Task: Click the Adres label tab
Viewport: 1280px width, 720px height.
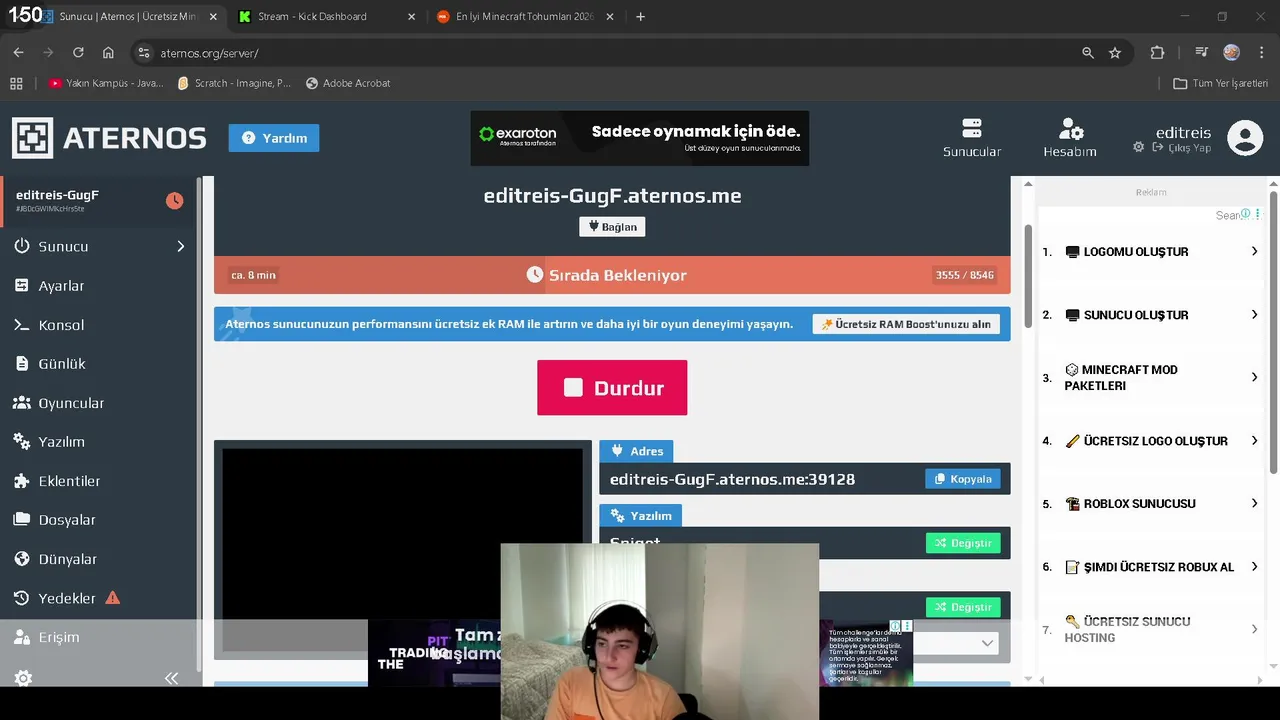Action: point(636,451)
